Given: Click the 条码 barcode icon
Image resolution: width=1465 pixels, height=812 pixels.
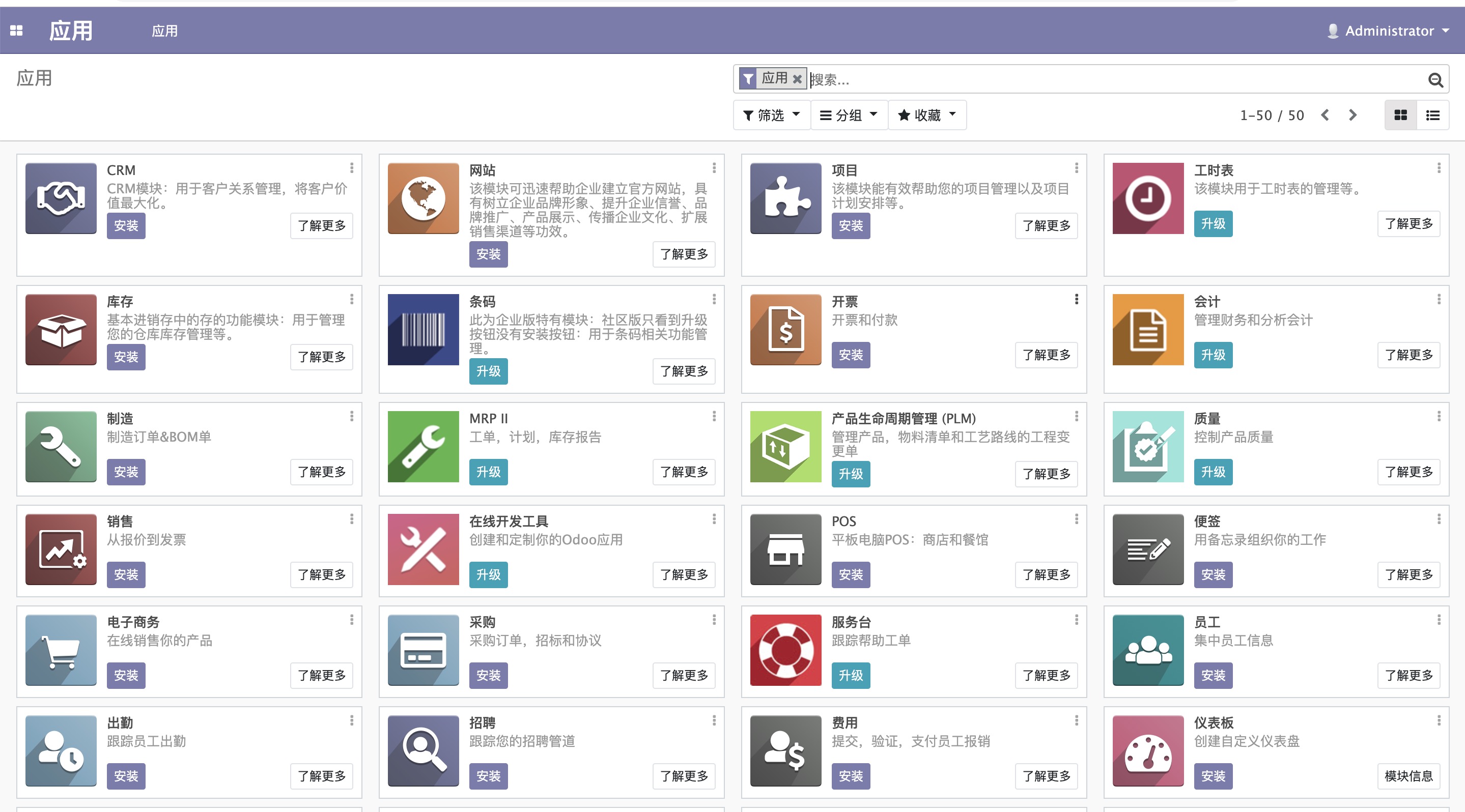Looking at the screenshot, I should coord(423,330).
